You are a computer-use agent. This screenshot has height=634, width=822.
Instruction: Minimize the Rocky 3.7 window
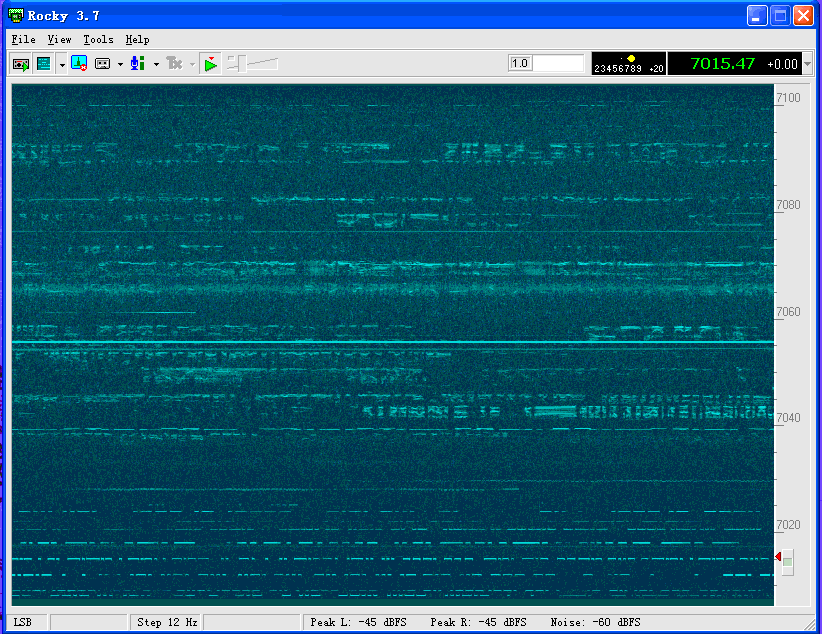click(x=756, y=16)
